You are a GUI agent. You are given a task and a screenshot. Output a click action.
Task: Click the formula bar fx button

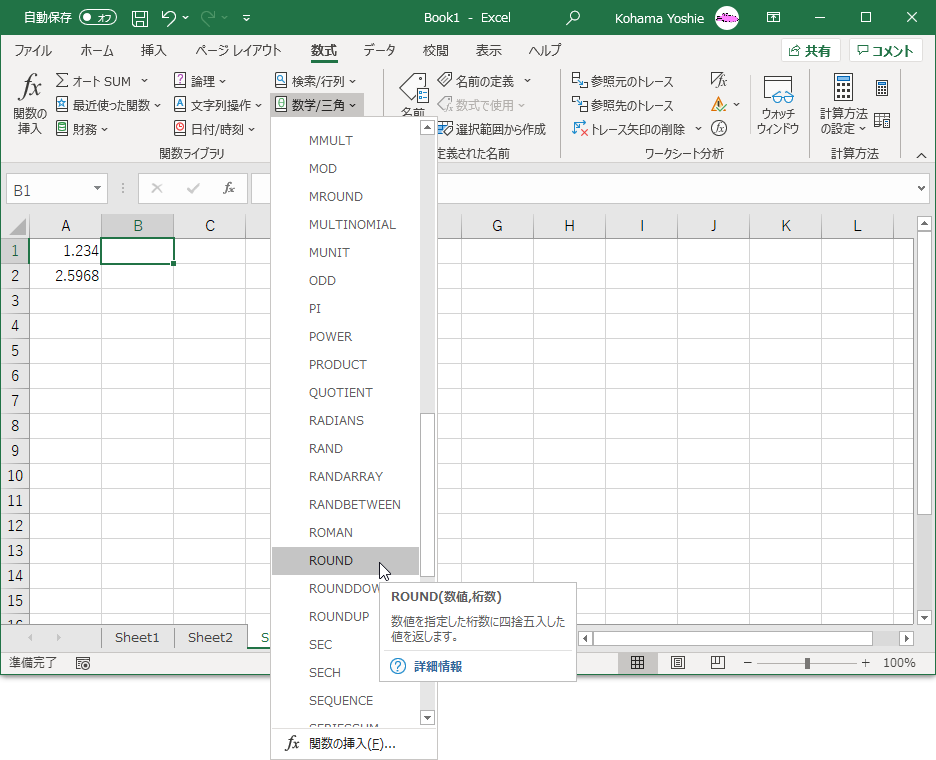[229, 189]
